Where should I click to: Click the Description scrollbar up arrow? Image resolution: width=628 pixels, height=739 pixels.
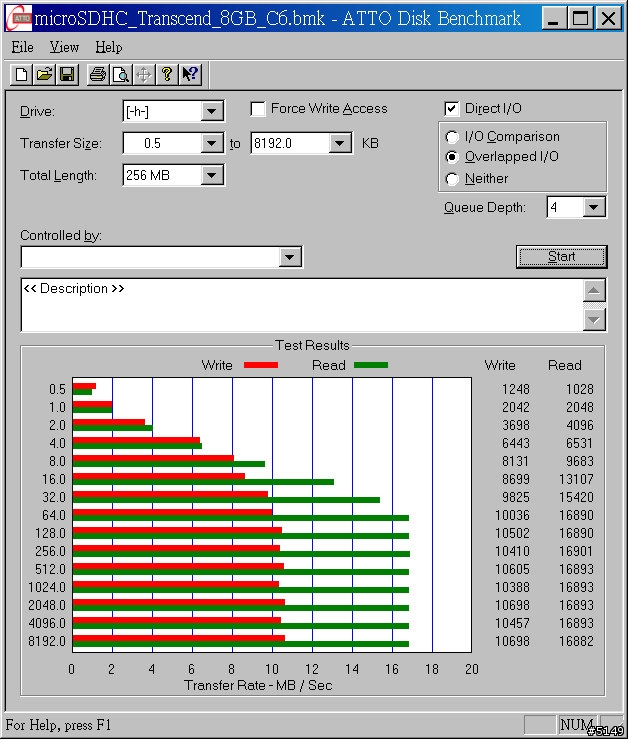click(594, 291)
